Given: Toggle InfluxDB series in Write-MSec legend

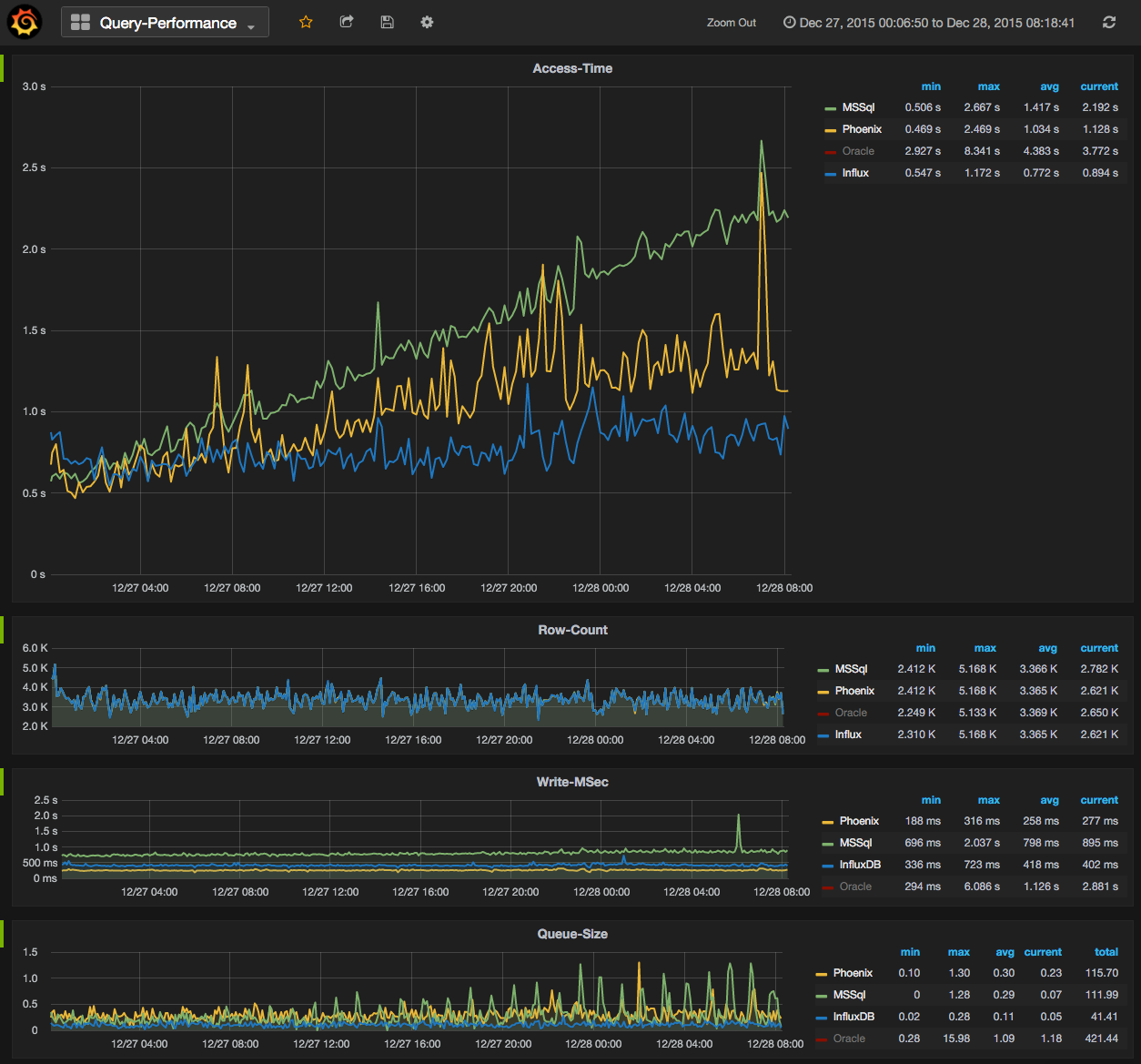Looking at the screenshot, I should click(860, 865).
